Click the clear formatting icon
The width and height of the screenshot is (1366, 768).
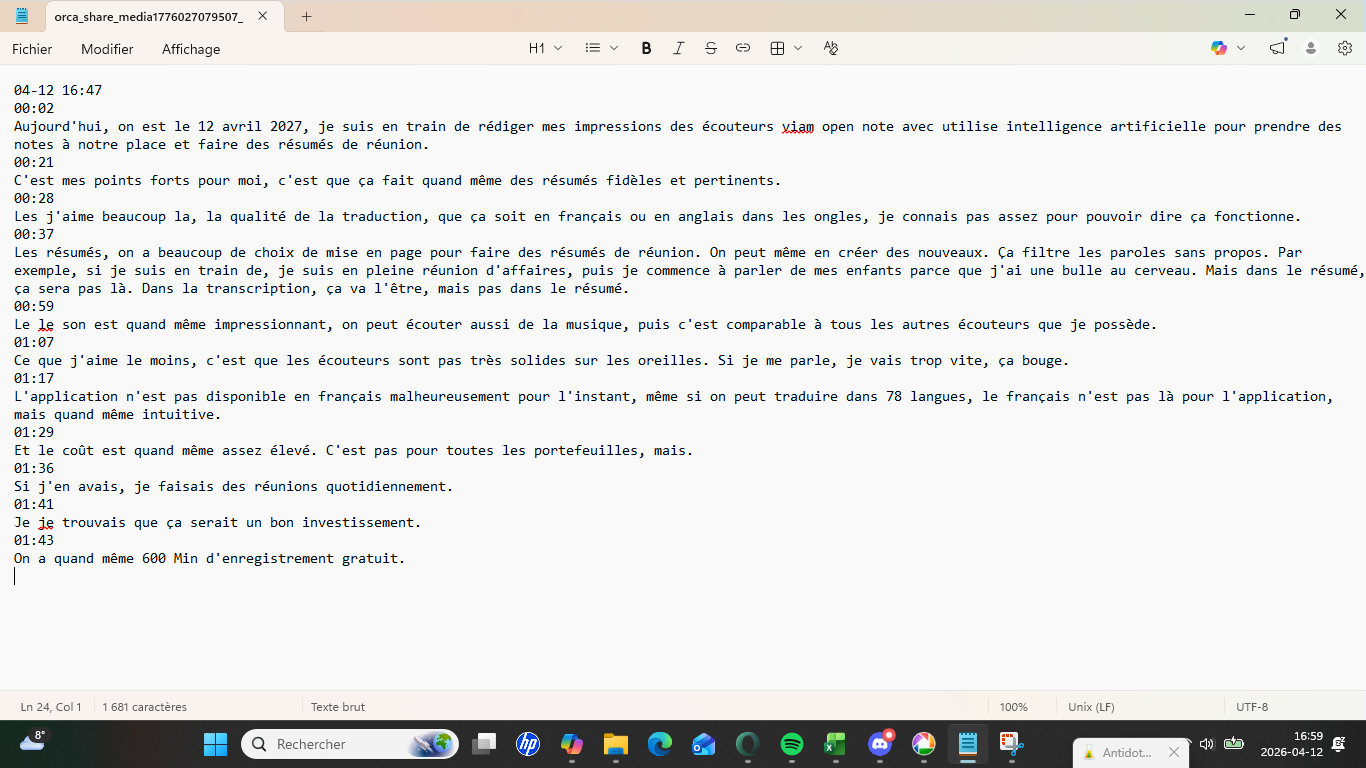[x=830, y=48]
